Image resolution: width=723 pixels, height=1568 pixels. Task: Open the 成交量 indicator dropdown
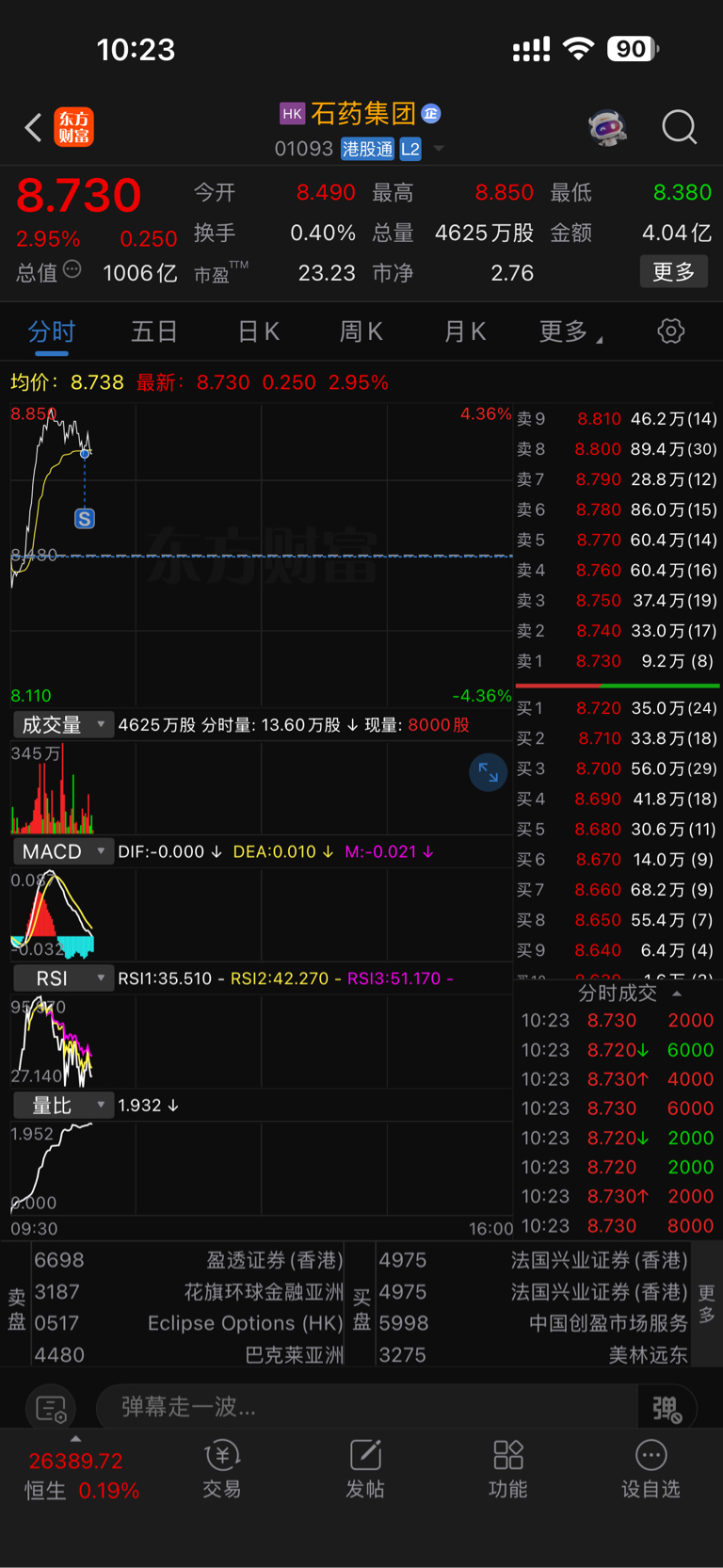63,725
